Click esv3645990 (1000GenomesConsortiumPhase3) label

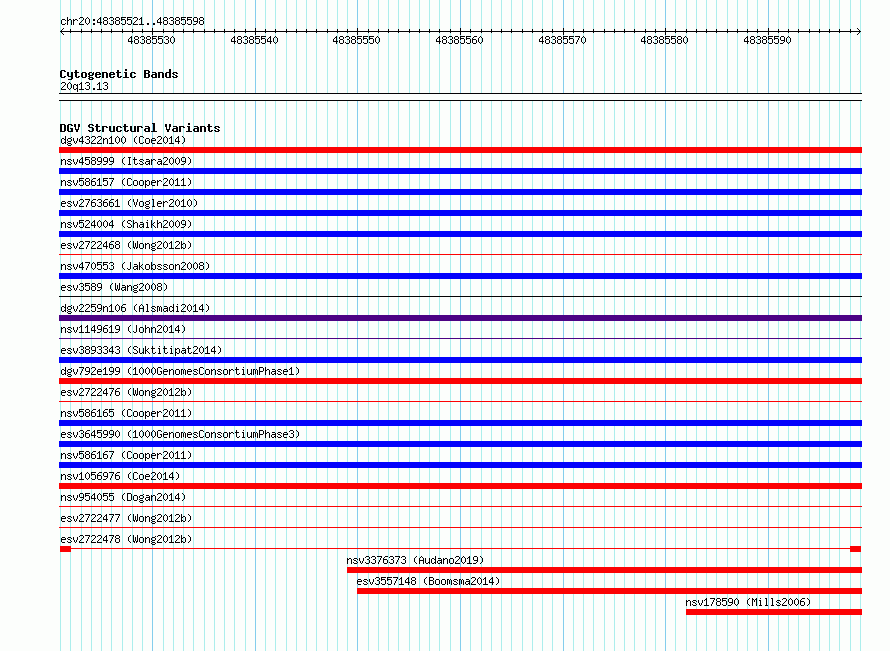click(x=180, y=434)
